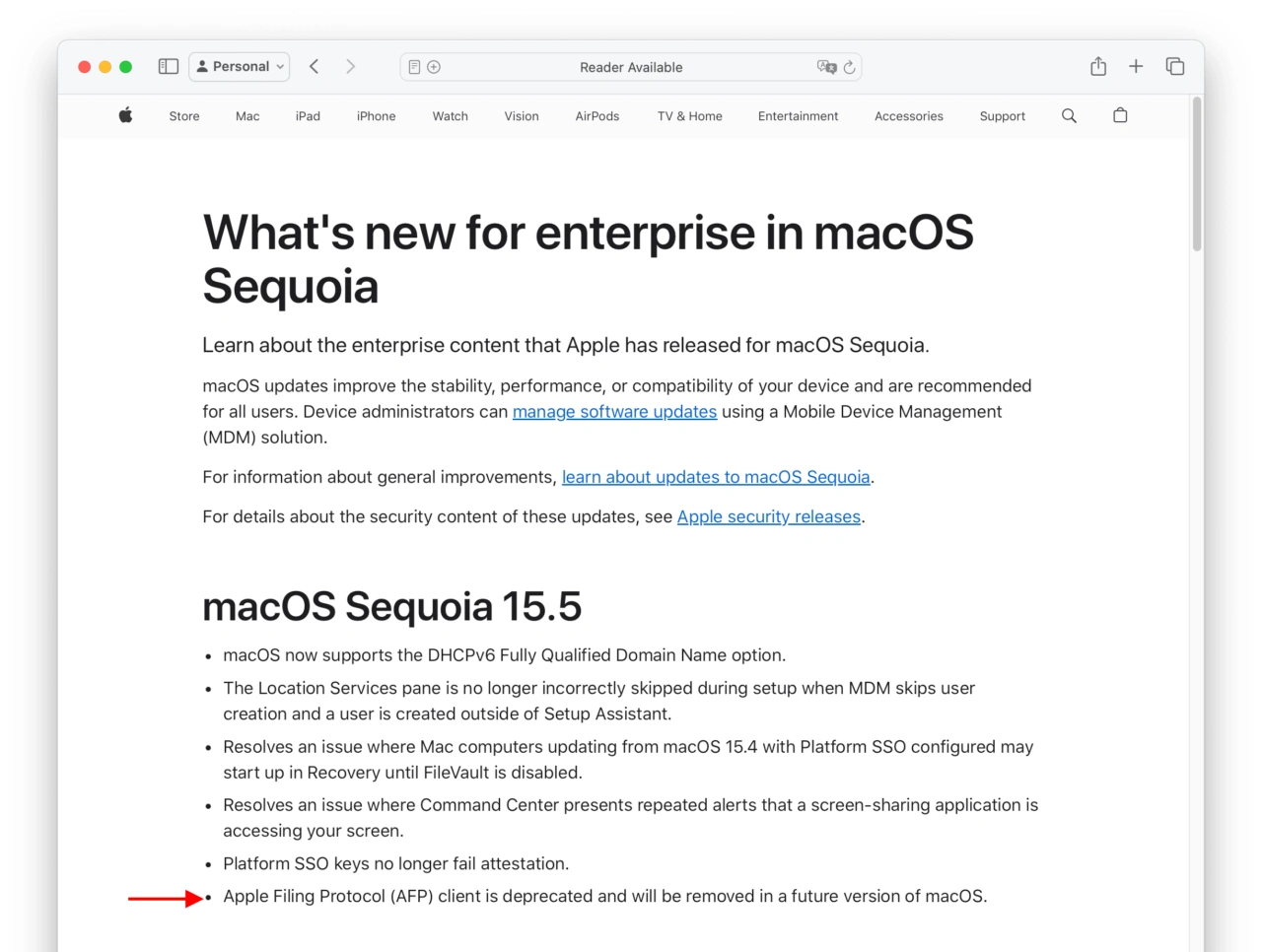Open the Mac menu item

(247, 116)
